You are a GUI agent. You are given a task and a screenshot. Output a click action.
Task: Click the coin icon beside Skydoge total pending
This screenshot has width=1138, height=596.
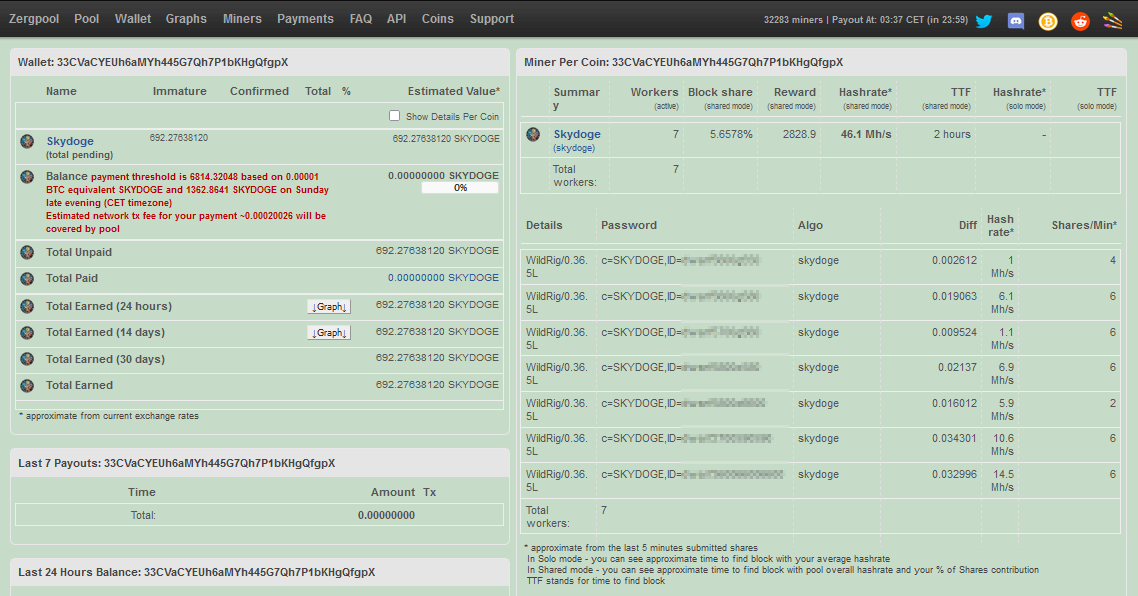point(28,141)
